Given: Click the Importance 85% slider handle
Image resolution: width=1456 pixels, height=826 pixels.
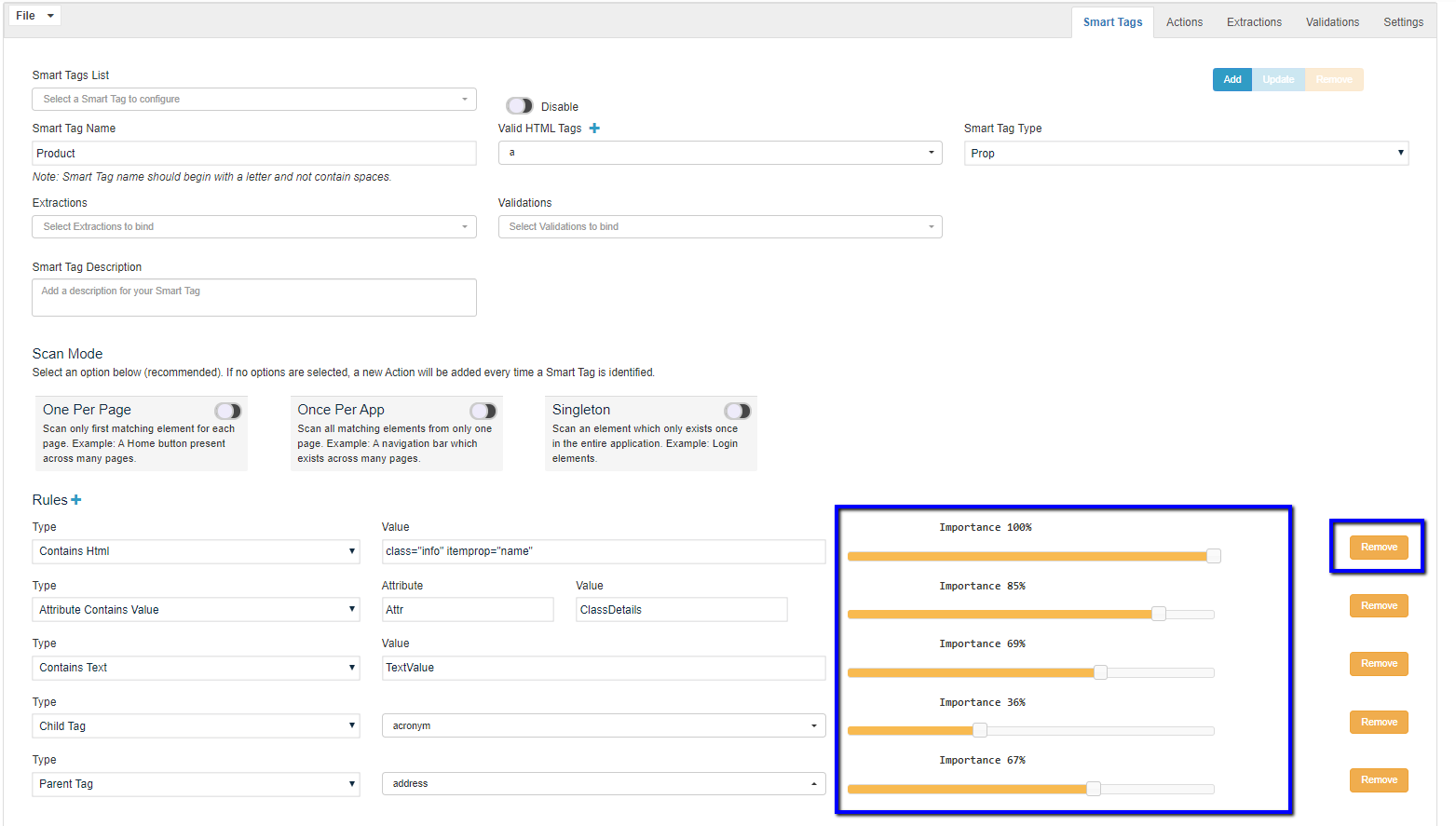Looking at the screenshot, I should pyautogui.click(x=1159, y=614).
